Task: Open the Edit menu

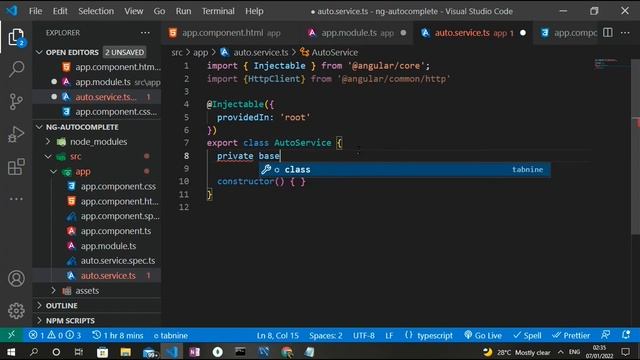Action: pos(60,11)
